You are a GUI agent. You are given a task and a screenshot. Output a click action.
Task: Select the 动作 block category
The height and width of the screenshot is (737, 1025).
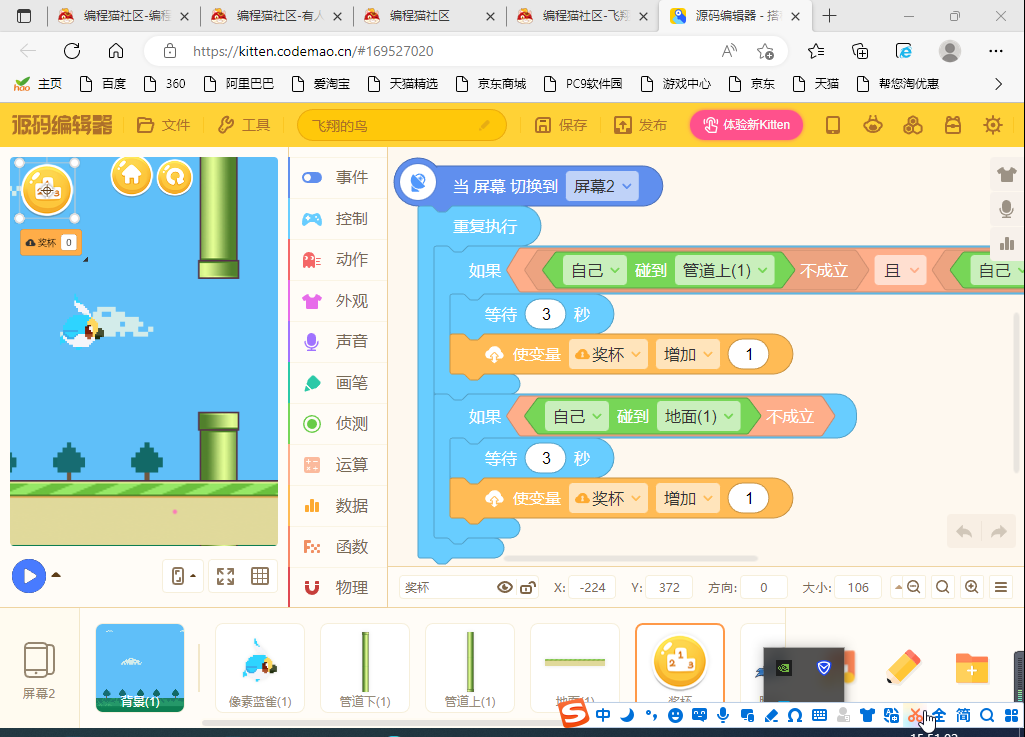338,260
